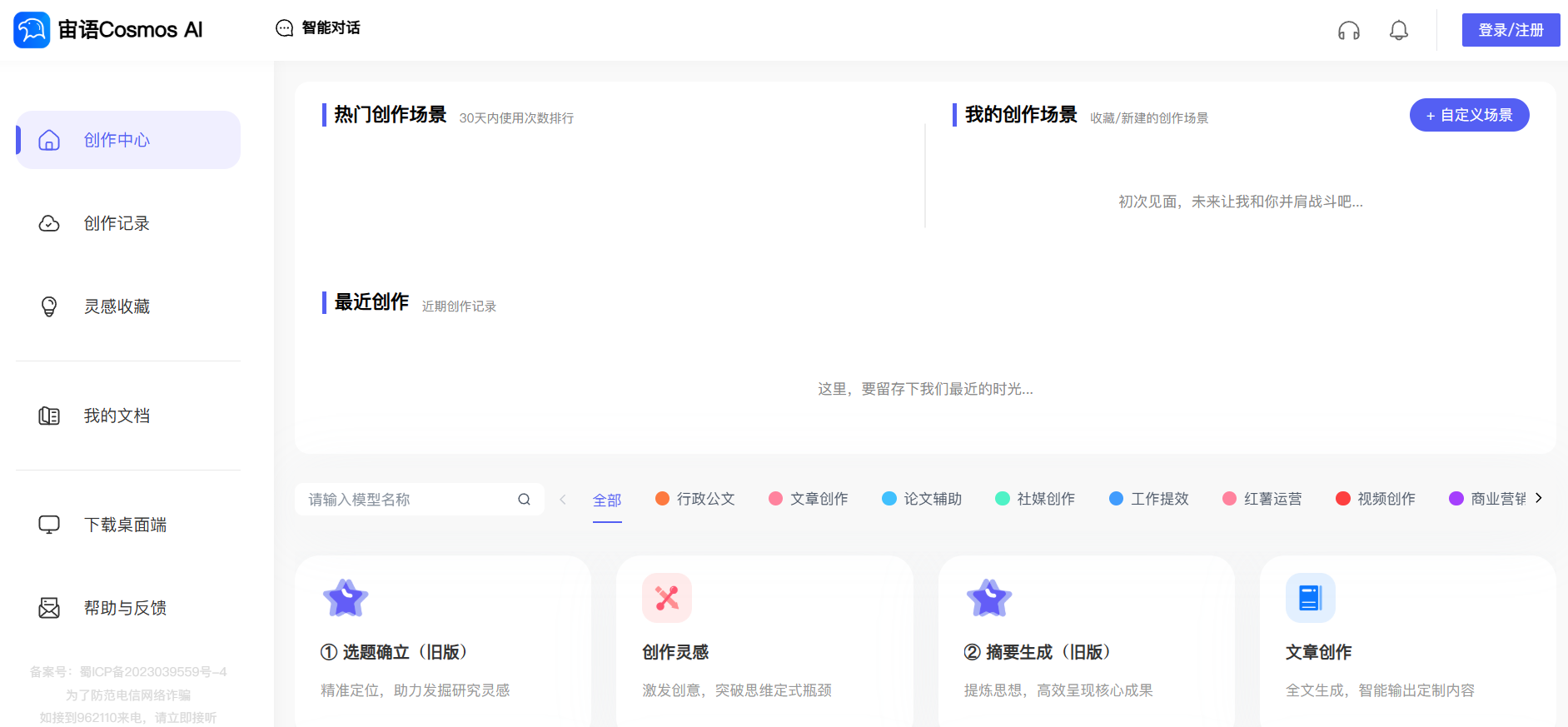Open the ② 摘要生成（旧版）card title
The height and width of the screenshot is (727, 1568).
[x=1038, y=652]
